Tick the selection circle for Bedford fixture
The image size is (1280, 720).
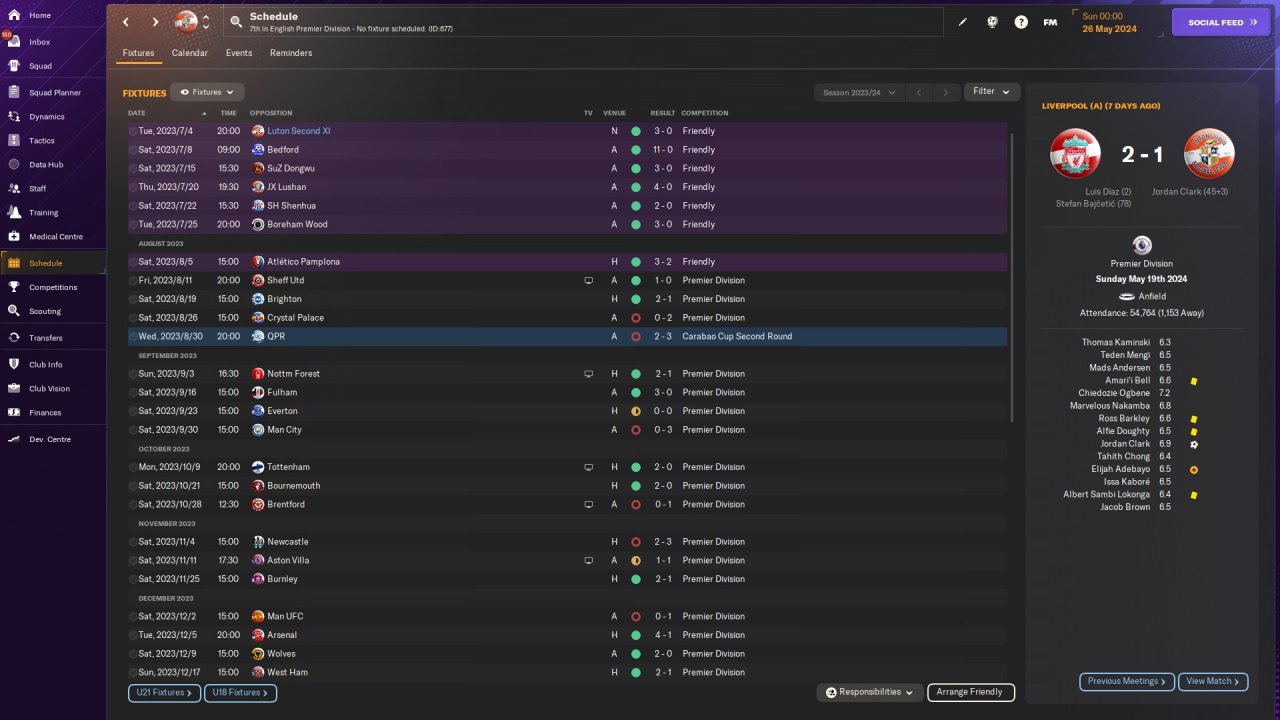[x=133, y=150]
